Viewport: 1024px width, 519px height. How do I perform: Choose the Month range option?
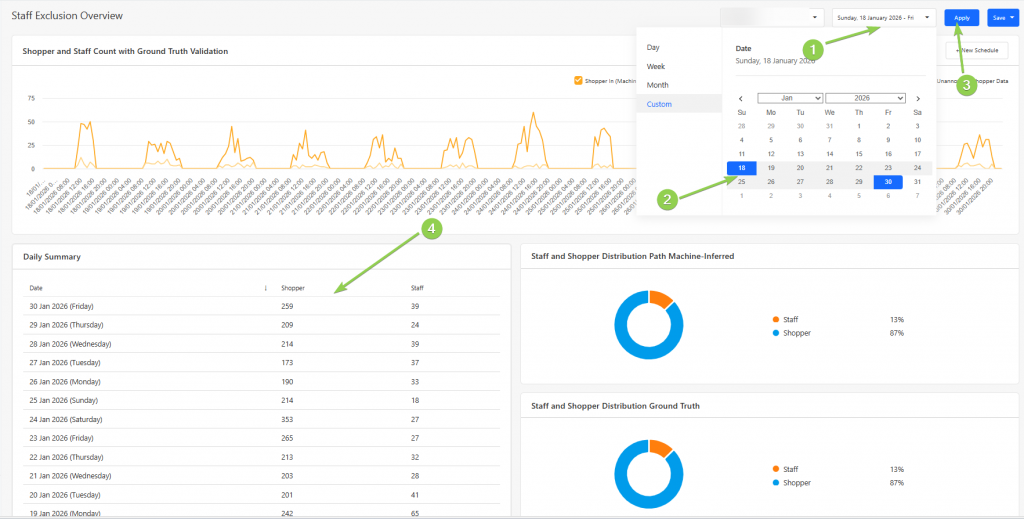[658, 85]
